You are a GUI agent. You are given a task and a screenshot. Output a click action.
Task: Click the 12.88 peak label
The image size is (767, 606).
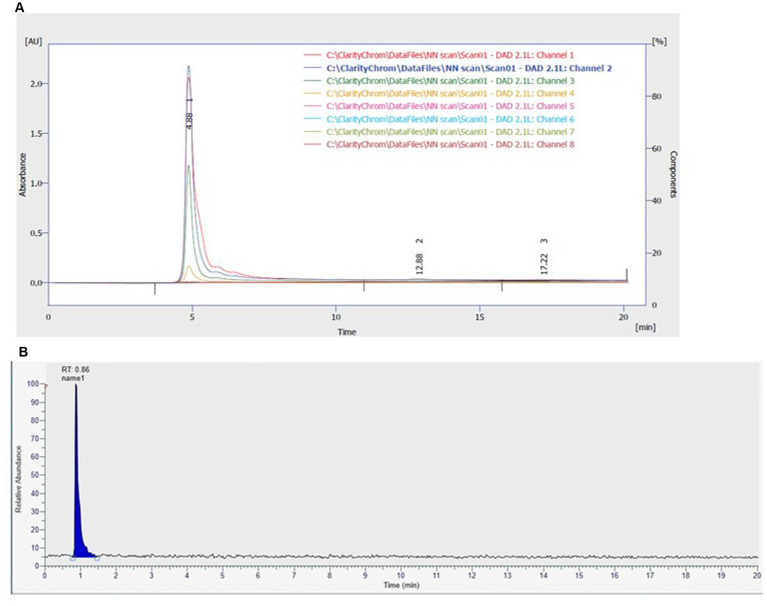pos(419,264)
